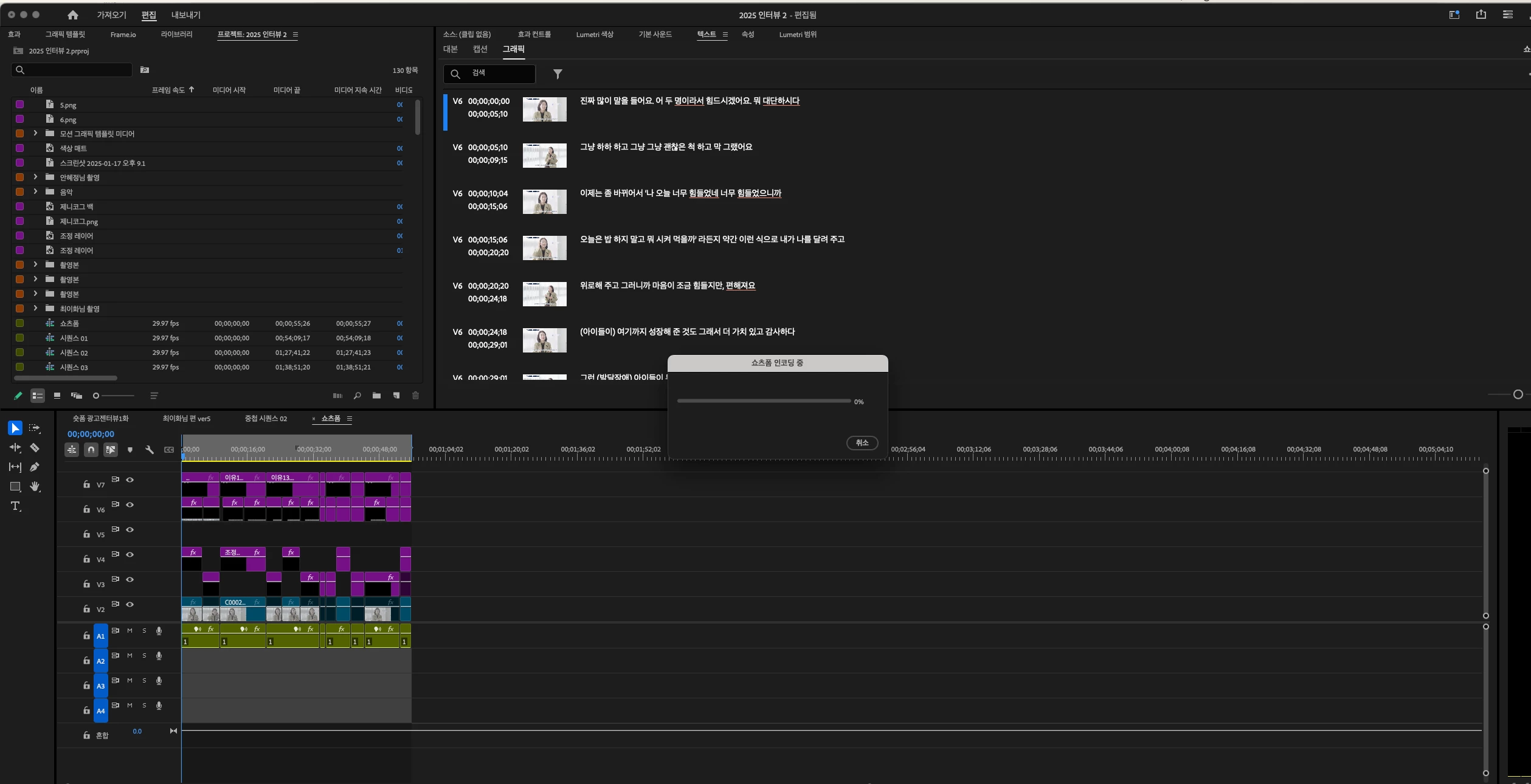Mute audio track A2
The height and width of the screenshot is (784, 1531).
[130, 656]
